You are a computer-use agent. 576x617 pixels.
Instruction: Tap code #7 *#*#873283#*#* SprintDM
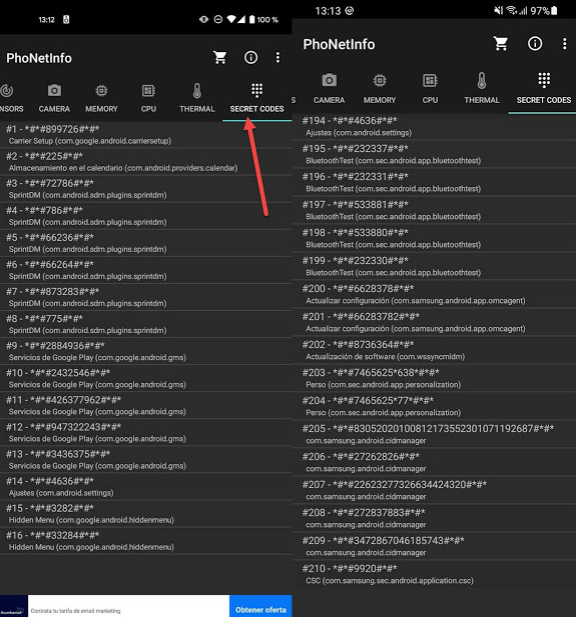coord(146,297)
